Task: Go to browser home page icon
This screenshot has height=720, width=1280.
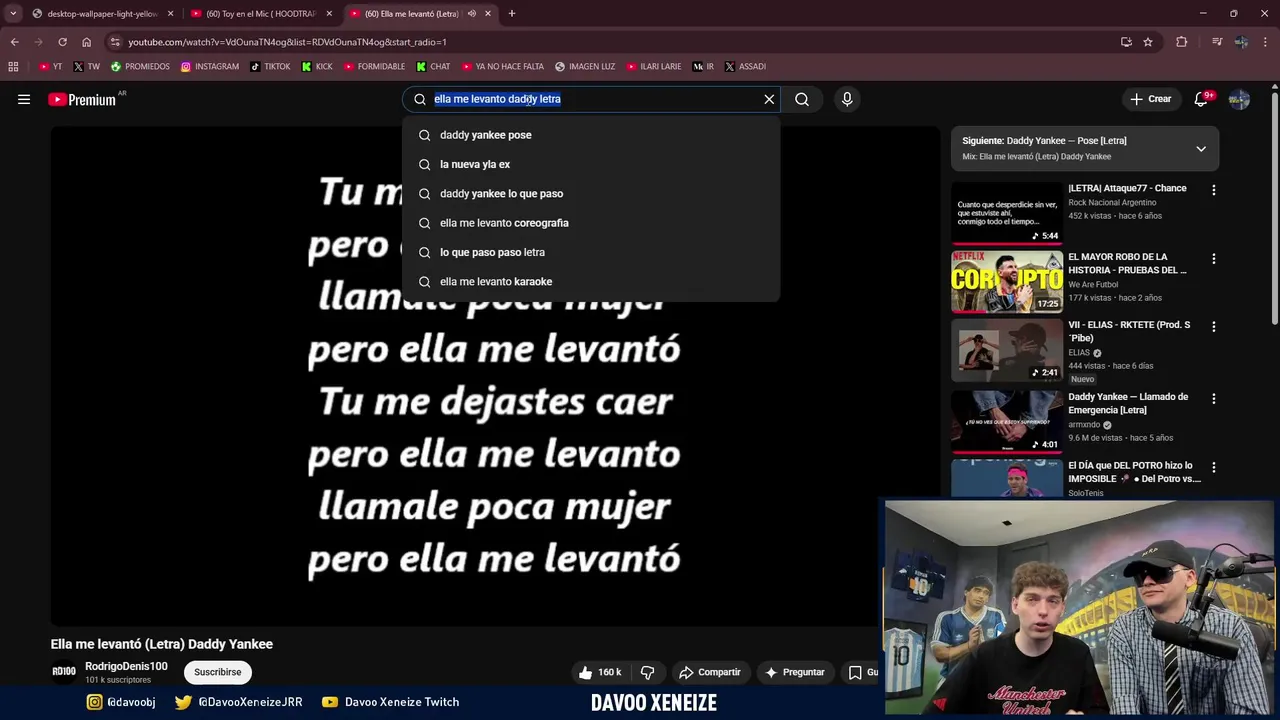Action: point(87,42)
